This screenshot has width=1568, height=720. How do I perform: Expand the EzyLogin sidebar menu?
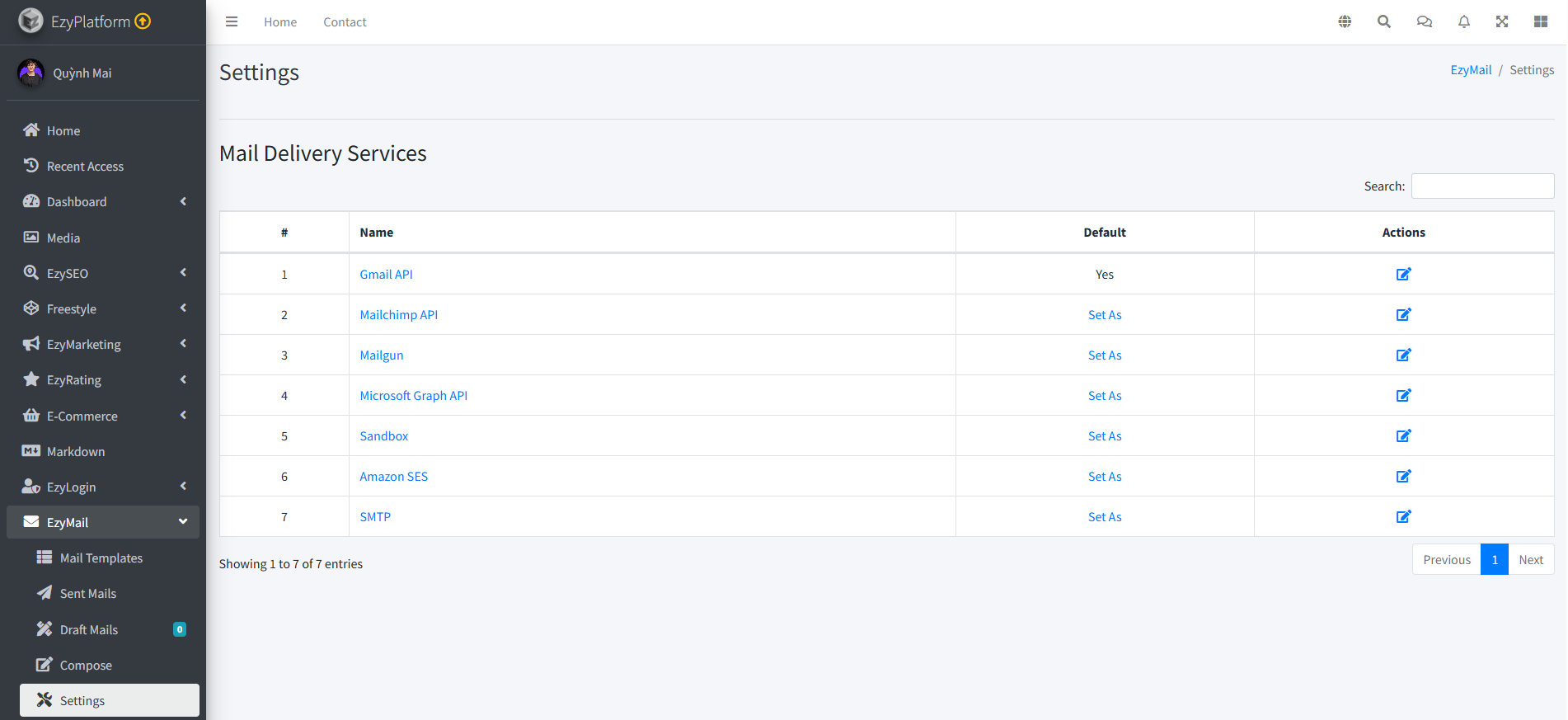(x=103, y=487)
